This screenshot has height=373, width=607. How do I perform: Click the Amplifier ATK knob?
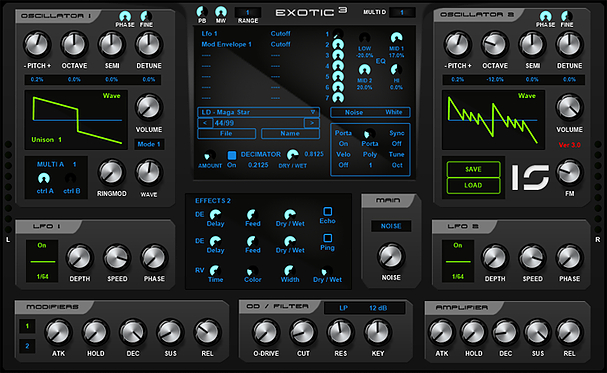point(441,332)
